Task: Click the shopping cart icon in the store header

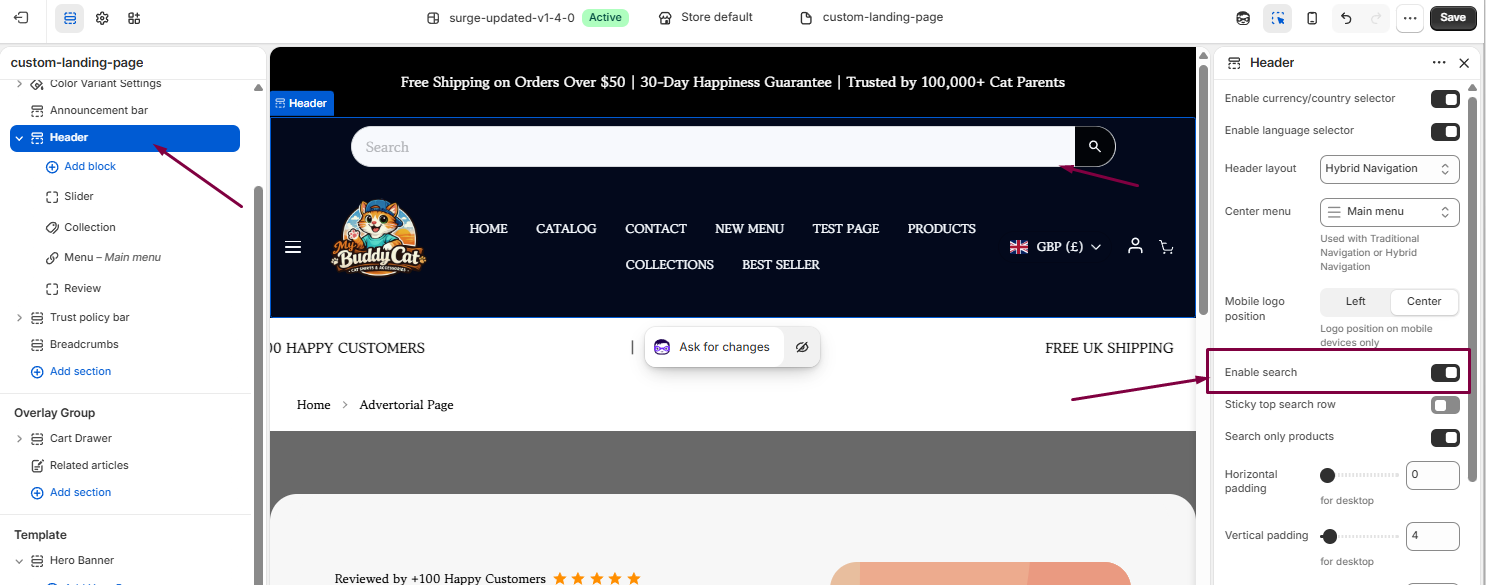Action: pyautogui.click(x=1166, y=246)
